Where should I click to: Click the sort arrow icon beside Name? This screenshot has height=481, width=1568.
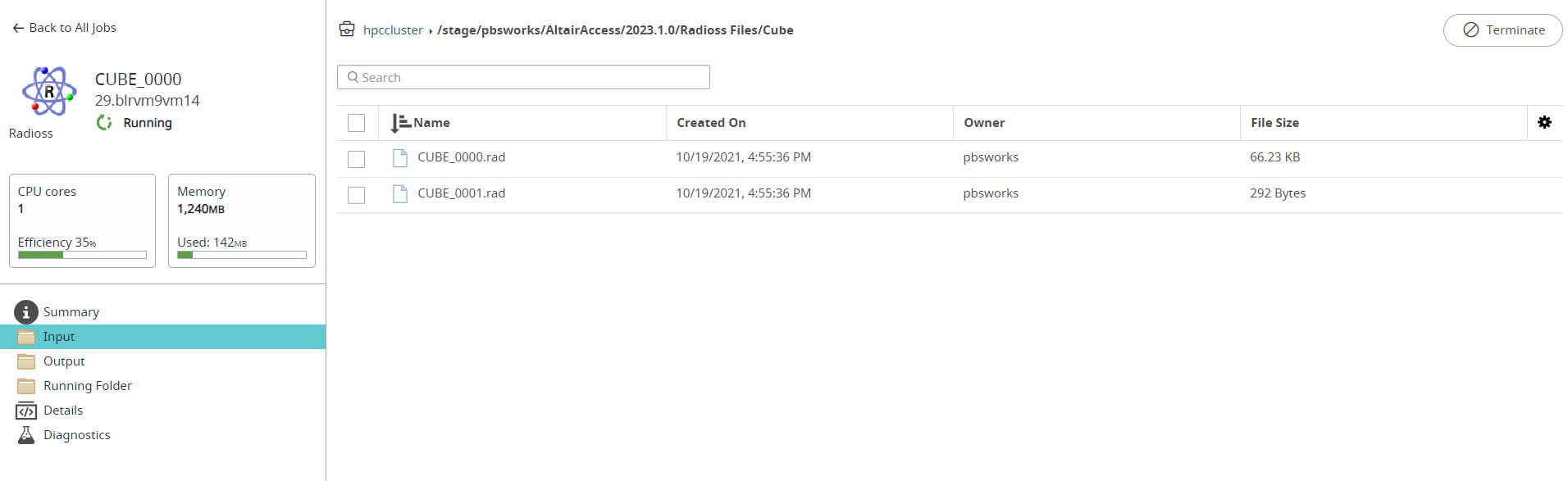(x=400, y=123)
